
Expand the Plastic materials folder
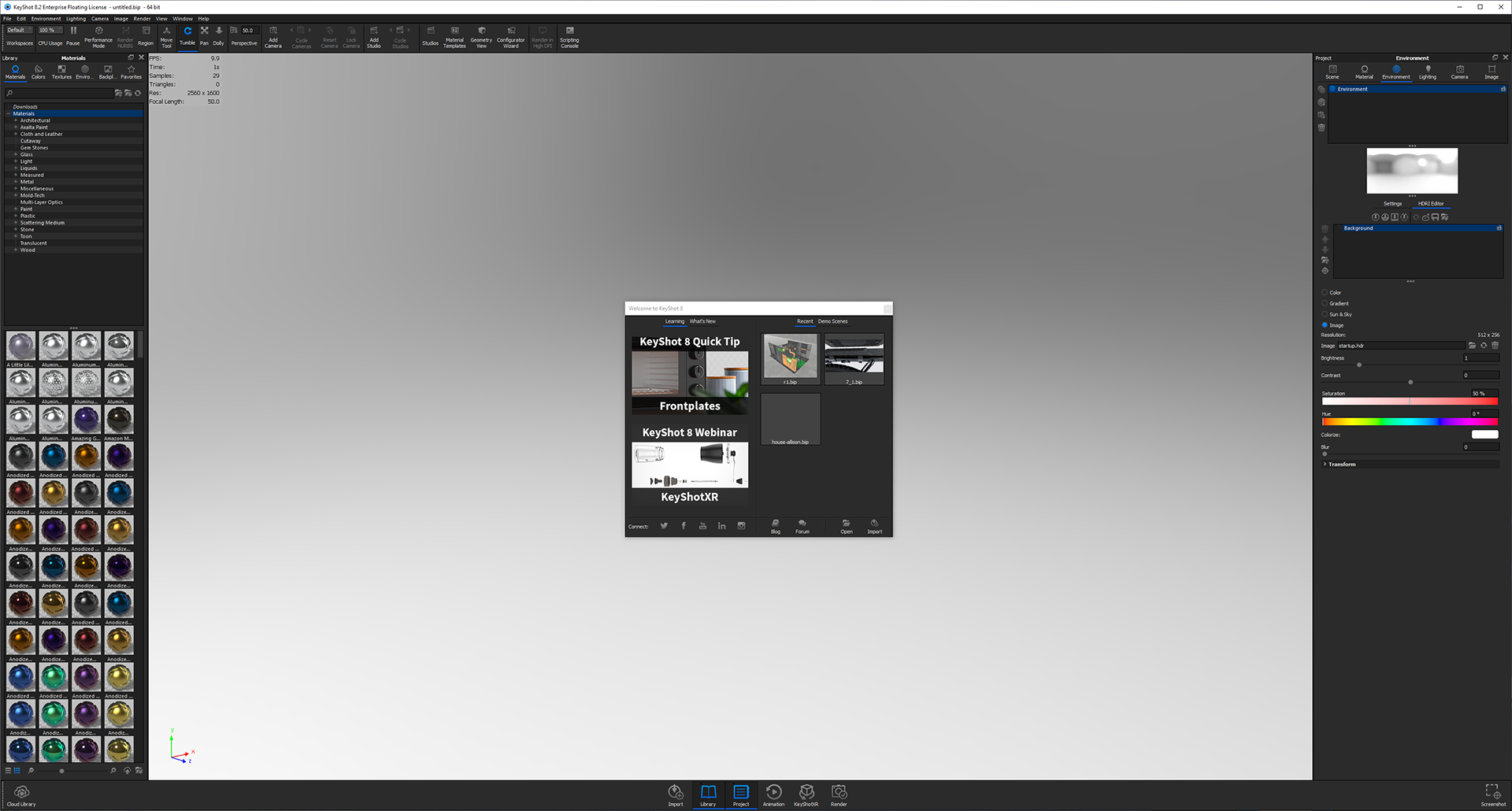(16, 216)
